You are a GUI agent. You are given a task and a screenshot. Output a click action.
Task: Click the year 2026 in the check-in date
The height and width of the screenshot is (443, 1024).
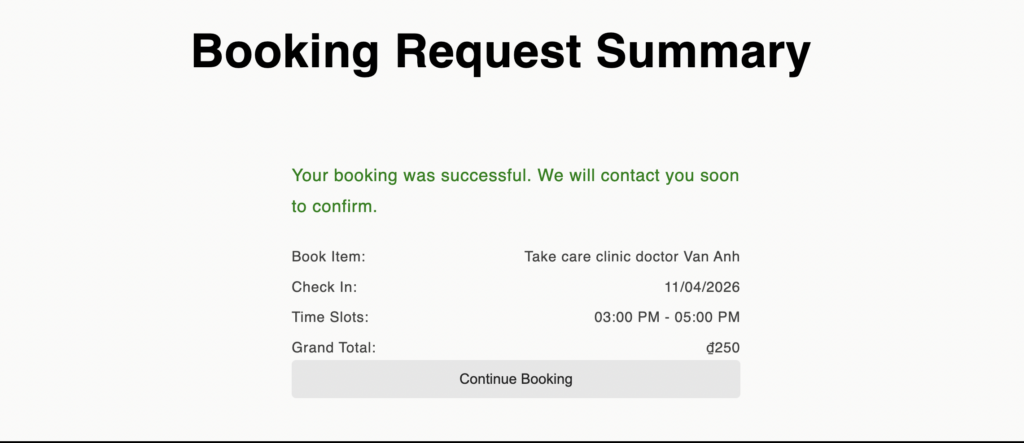point(721,287)
